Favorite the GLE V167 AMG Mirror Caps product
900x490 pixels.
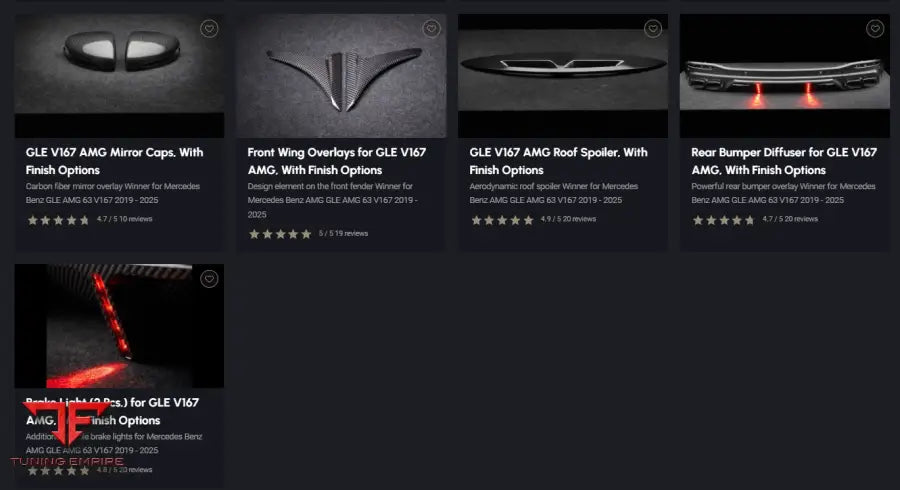point(208,29)
